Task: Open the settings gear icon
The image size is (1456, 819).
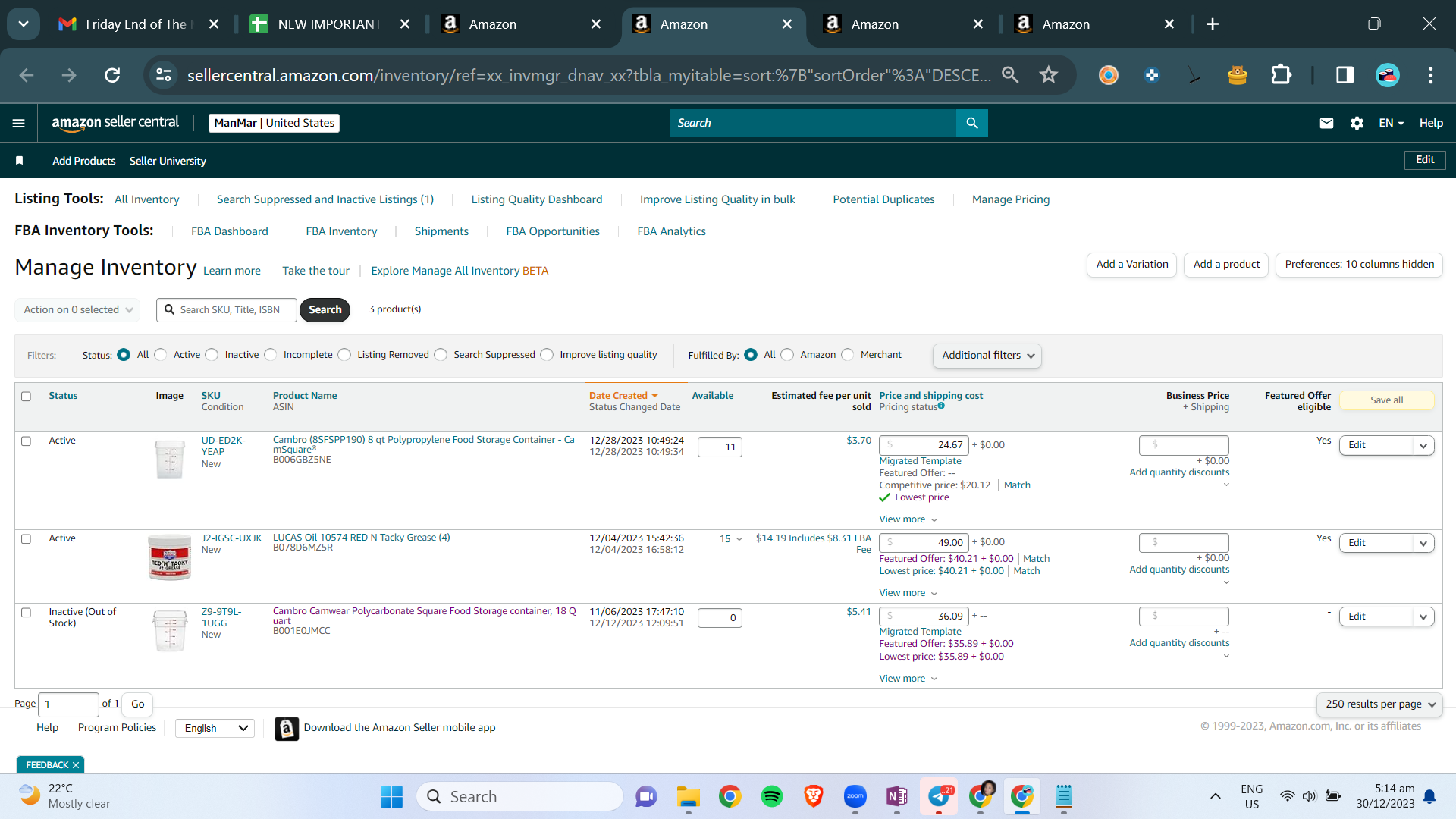Action: 1357,123
